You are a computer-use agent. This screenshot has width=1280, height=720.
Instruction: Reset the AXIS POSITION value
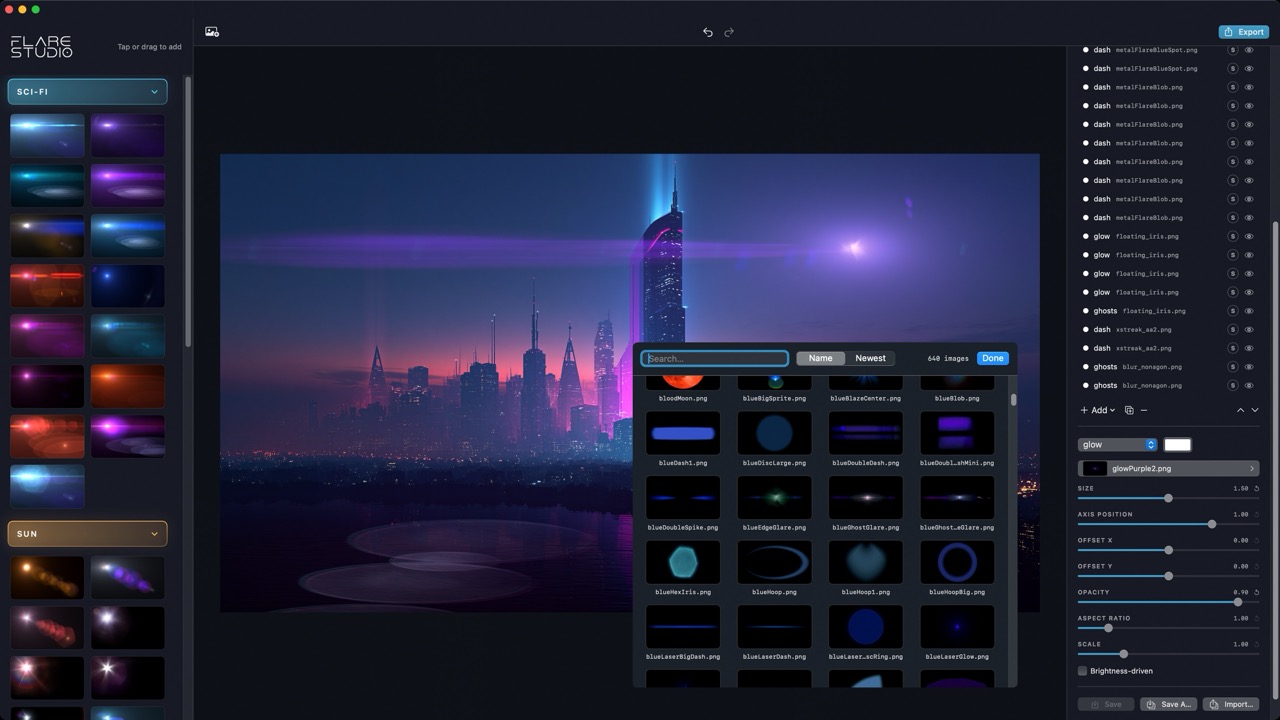click(1256, 515)
